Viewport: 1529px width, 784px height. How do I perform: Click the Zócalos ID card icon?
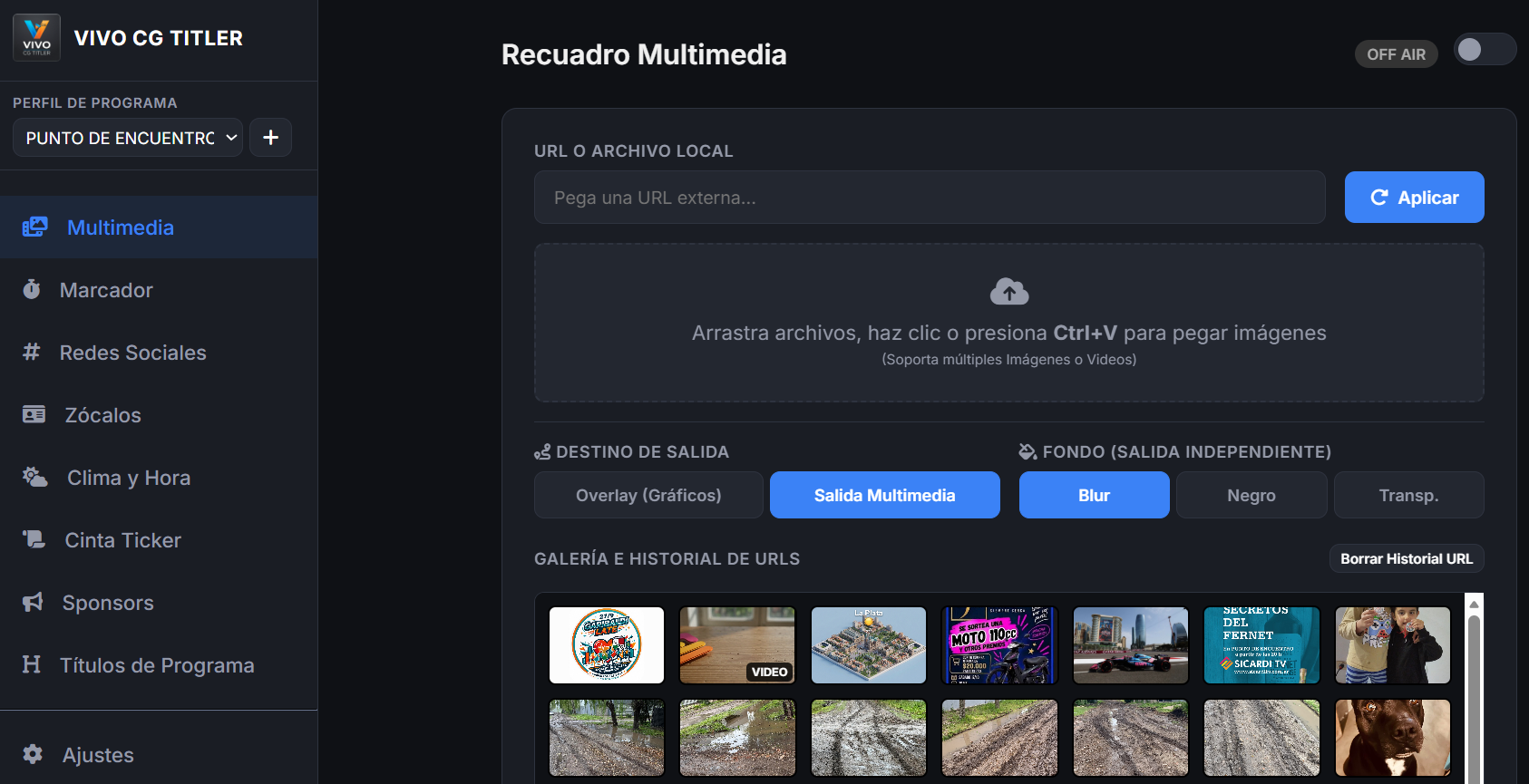coord(34,414)
